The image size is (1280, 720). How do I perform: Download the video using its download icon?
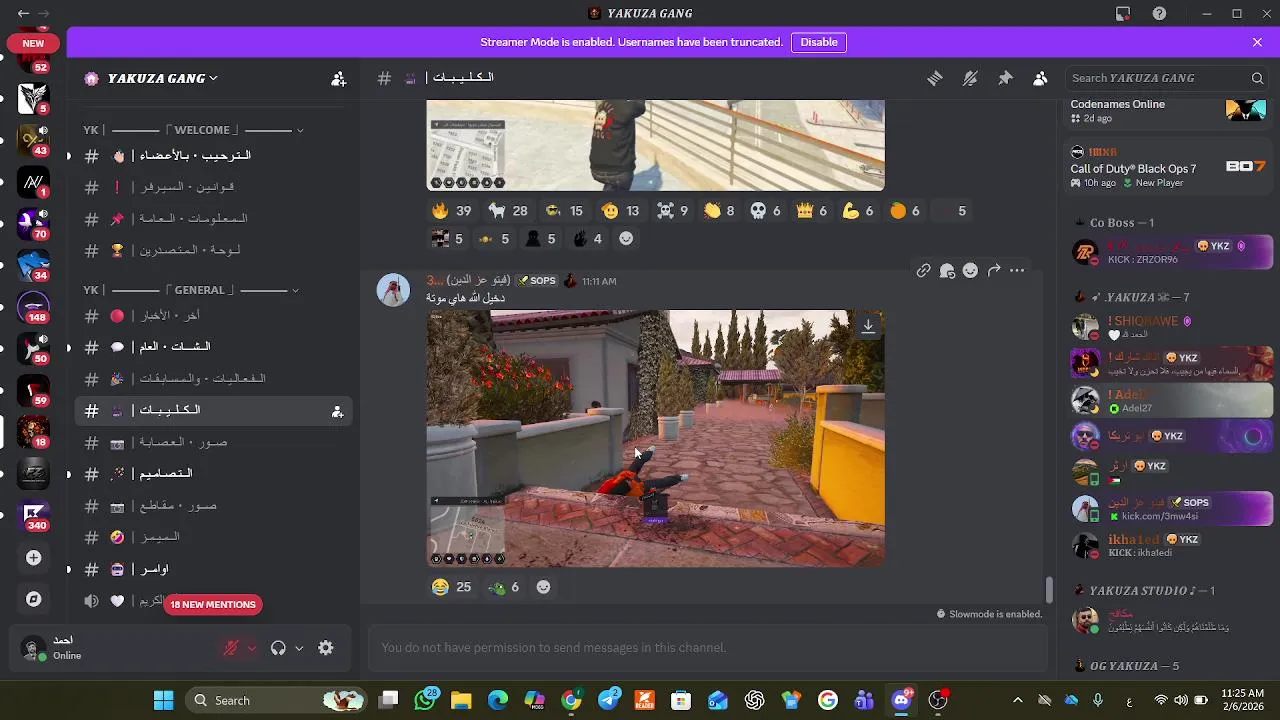868,325
